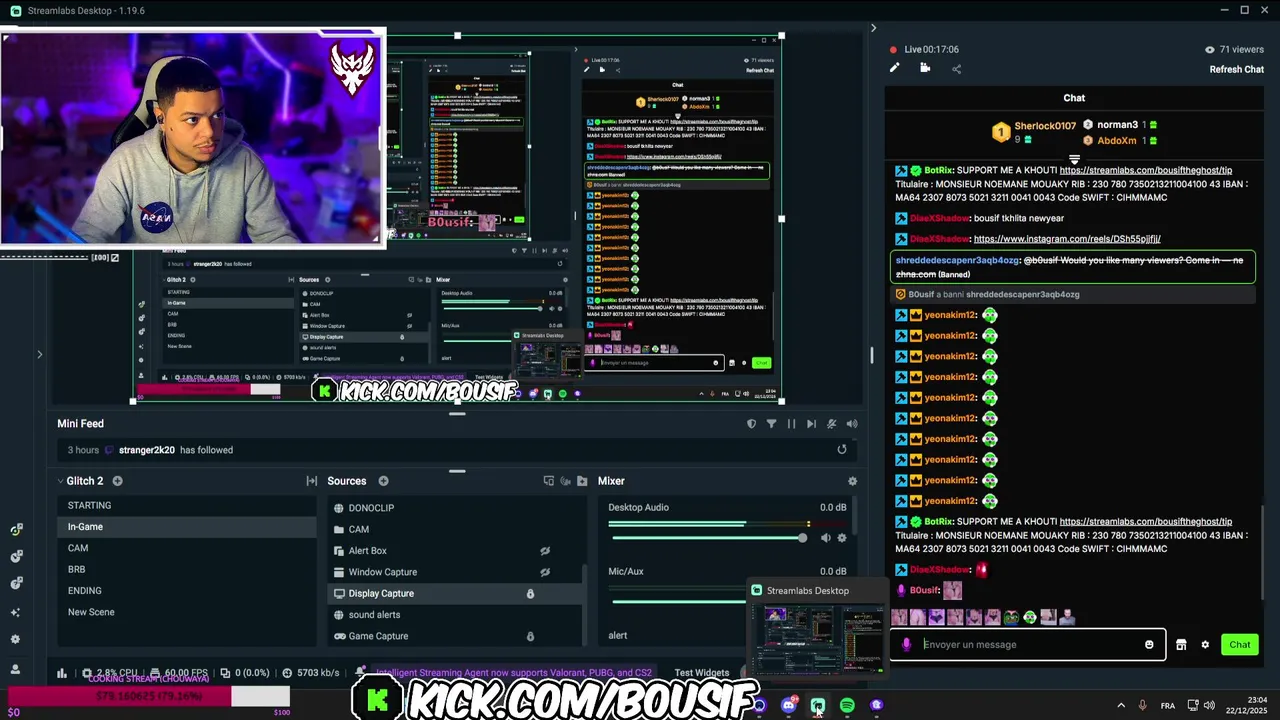Click the camera icon below the Live timer
This screenshot has width=1280, height=720.
pyautogui.click(x=925, y=68)
